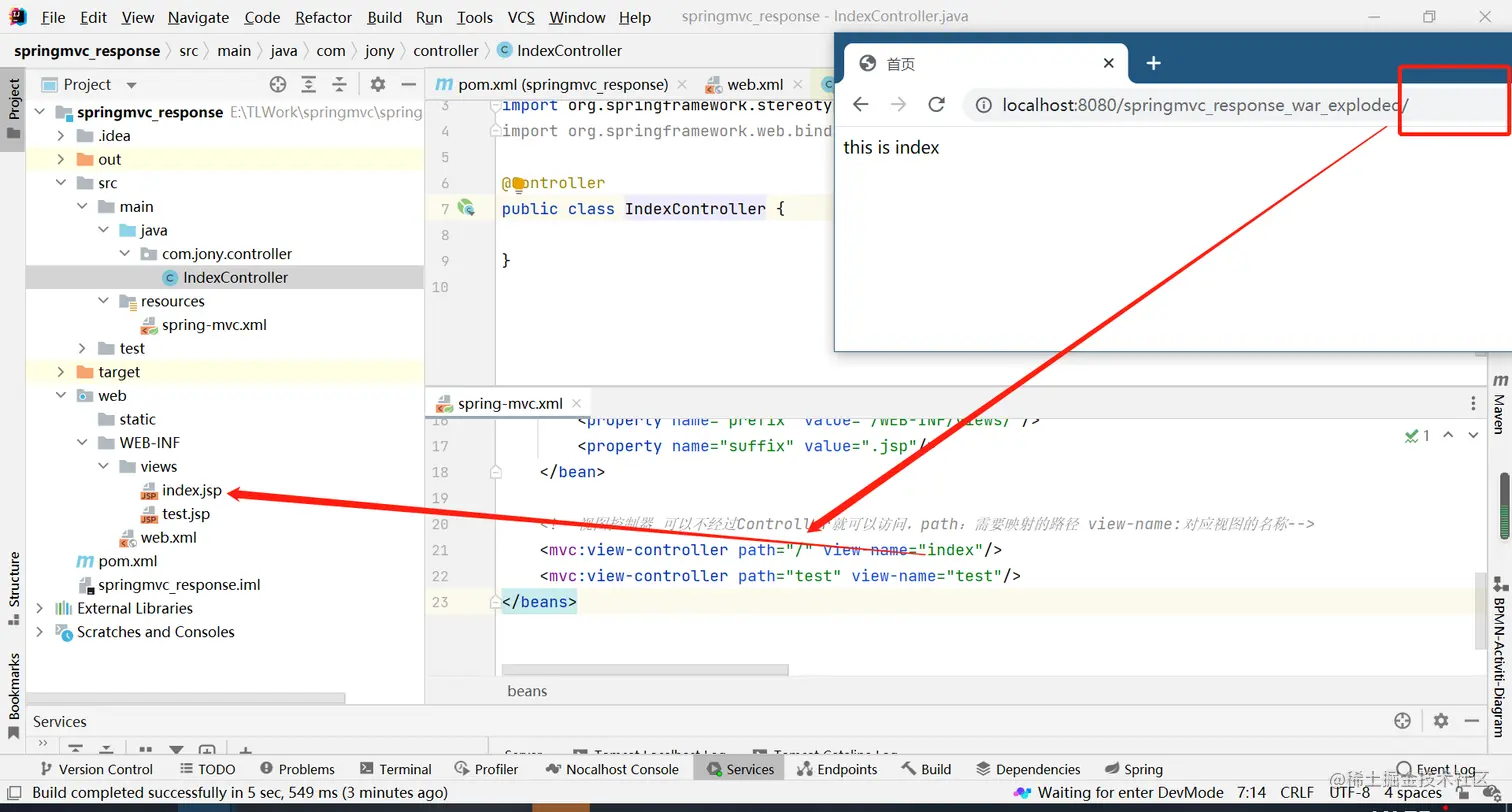Switch to the web.xml editor tab
The width and height of the screenshot is (1512, 812).
click(x=755, y=85)
